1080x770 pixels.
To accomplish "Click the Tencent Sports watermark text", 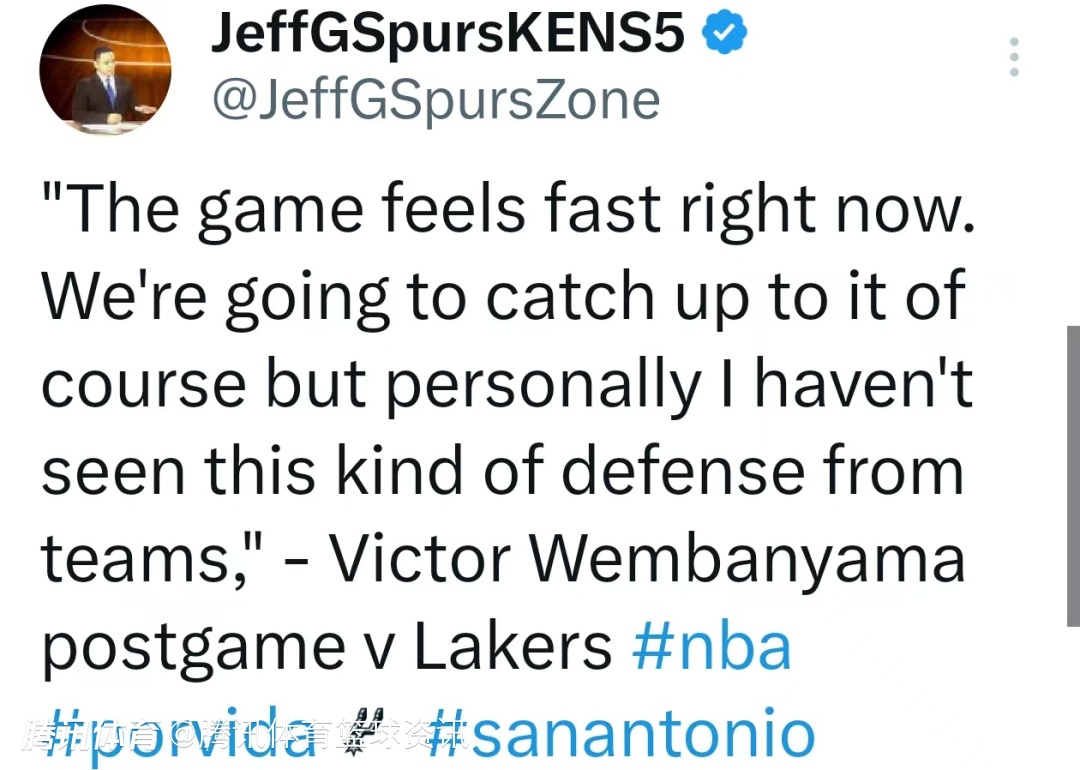I will (245, 737).
